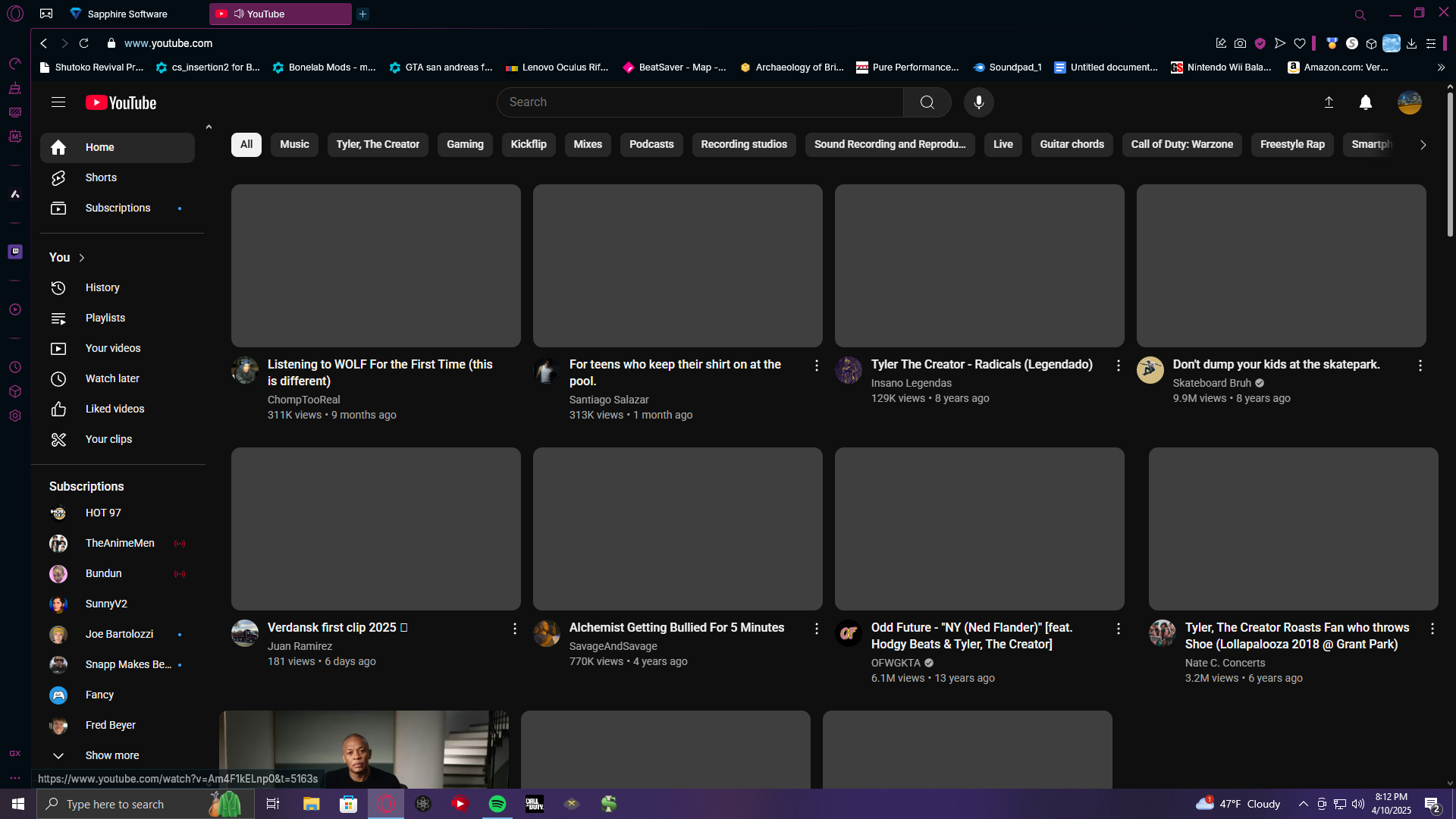This screenshot has height=819, width=1456.
Task: Select the Gaming filter chip
Action: (x=465, y=144)
